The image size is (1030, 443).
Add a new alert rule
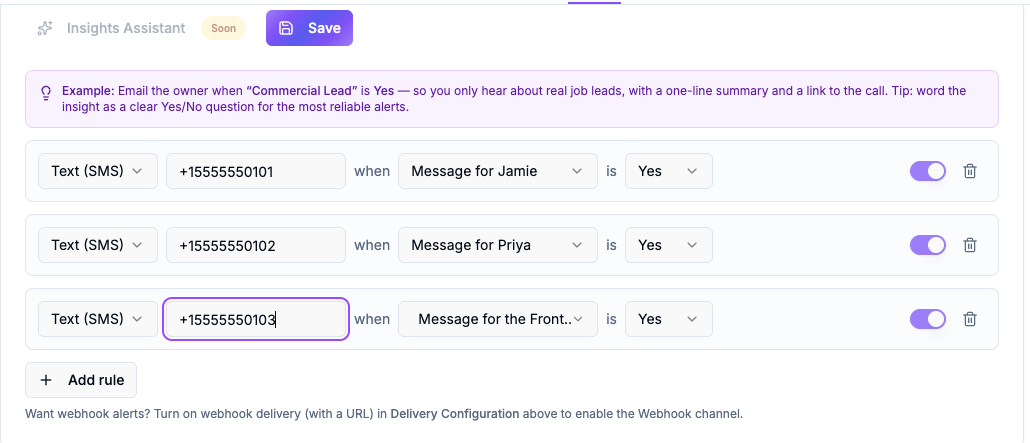click(x=81, y=380)
